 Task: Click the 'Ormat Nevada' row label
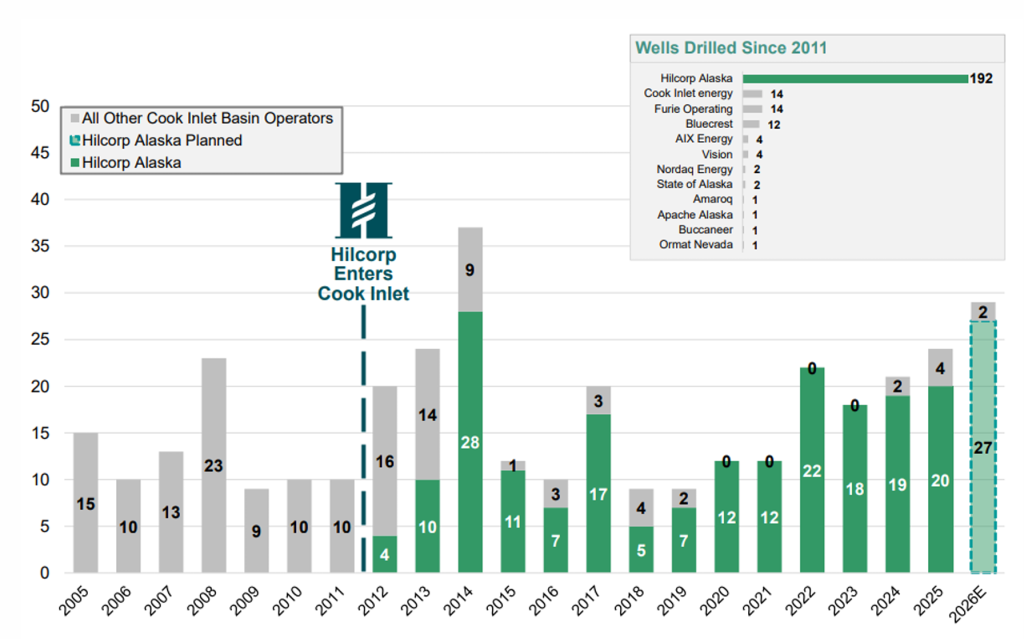696,245
